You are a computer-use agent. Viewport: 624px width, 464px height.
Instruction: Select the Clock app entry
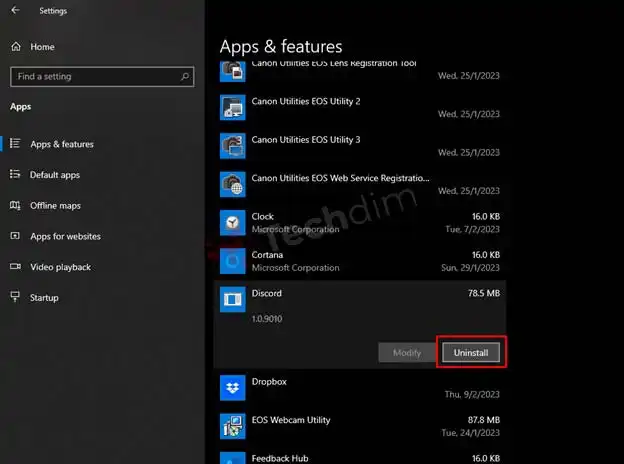click(360, 222)
